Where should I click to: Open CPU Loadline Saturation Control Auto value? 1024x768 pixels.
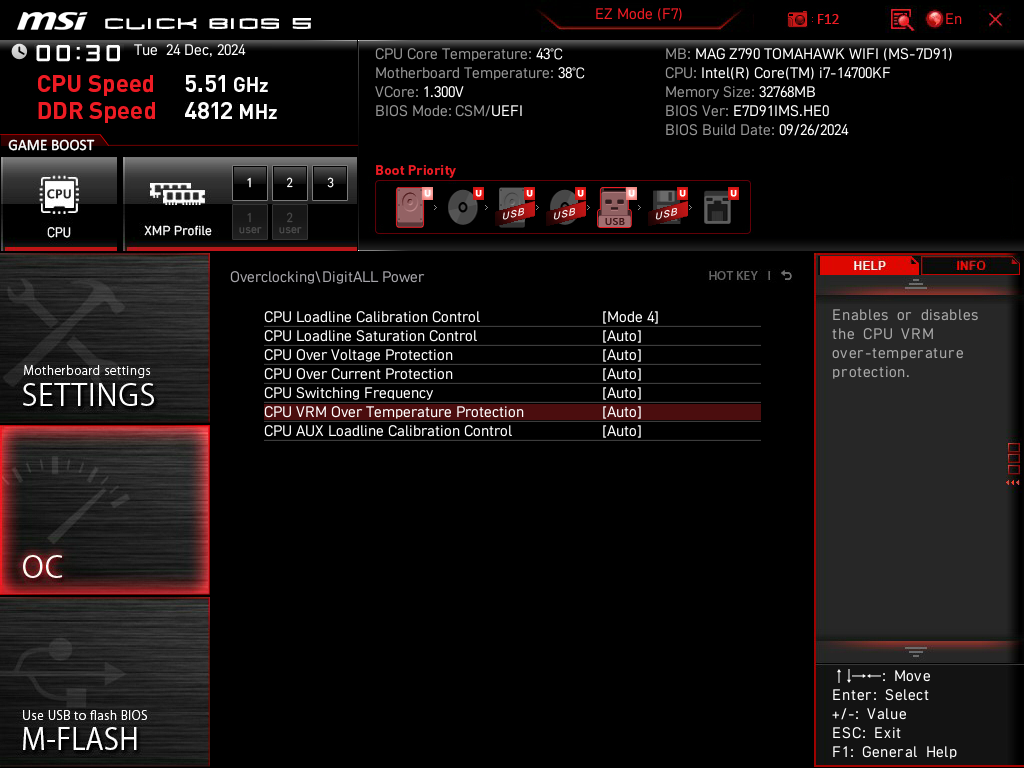(622, 336)
